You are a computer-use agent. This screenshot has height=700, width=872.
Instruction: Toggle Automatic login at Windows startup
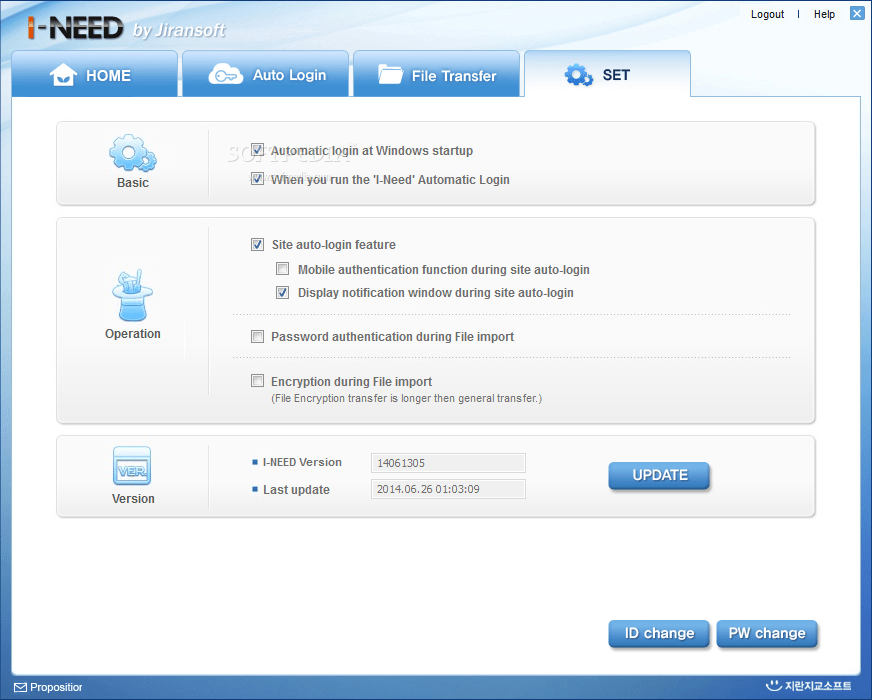pyautogui.click(x=257, y=150)
